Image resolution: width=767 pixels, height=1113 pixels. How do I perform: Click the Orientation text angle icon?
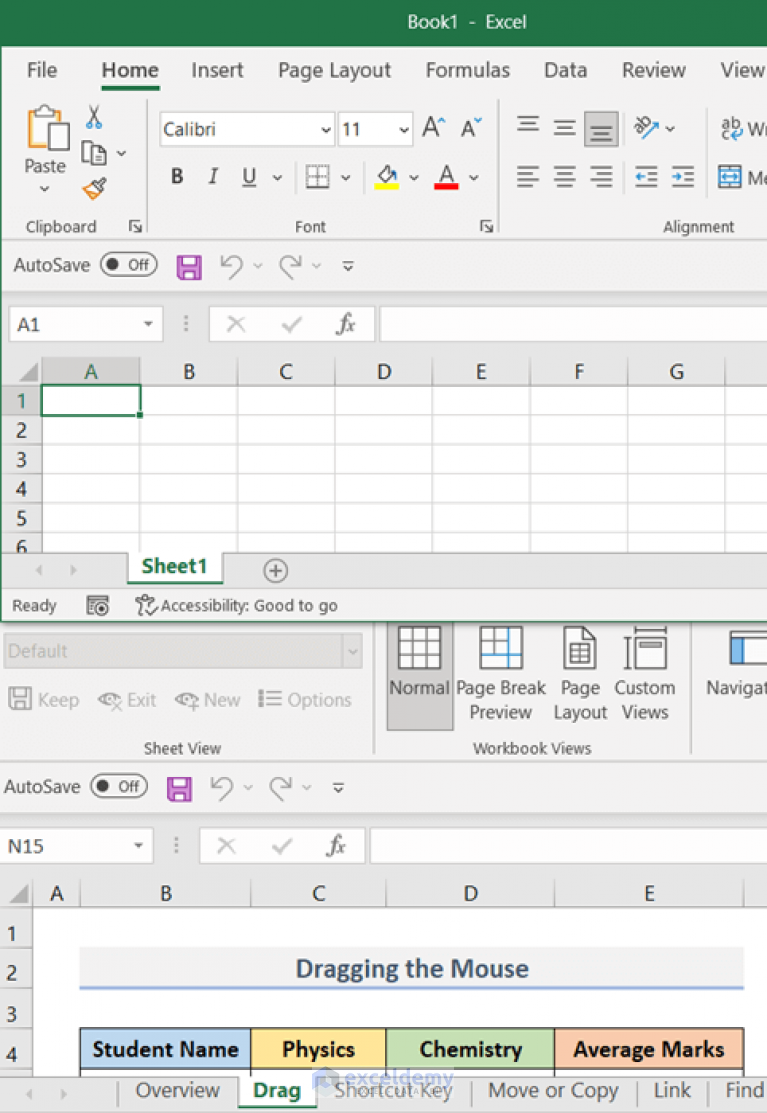(646, 128)
